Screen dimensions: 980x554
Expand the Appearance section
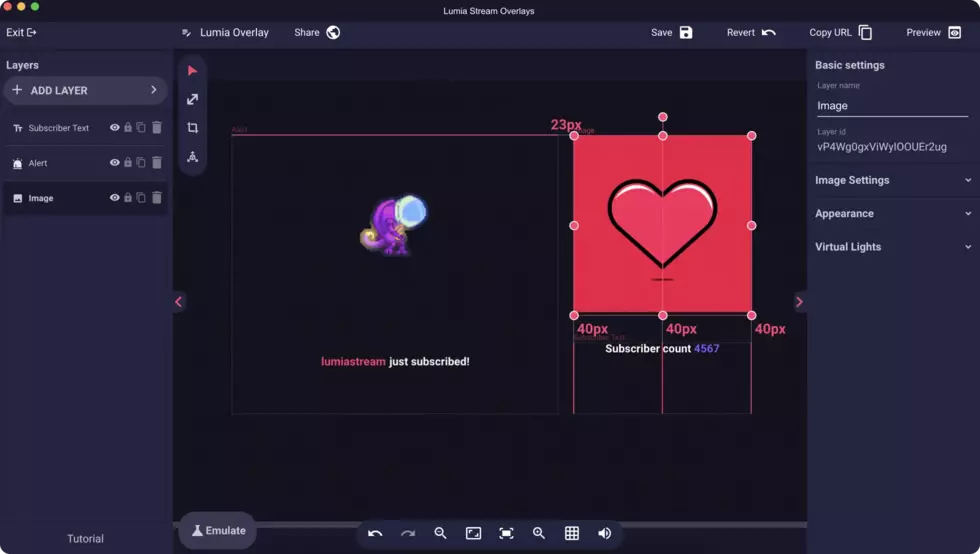(893, 214)
